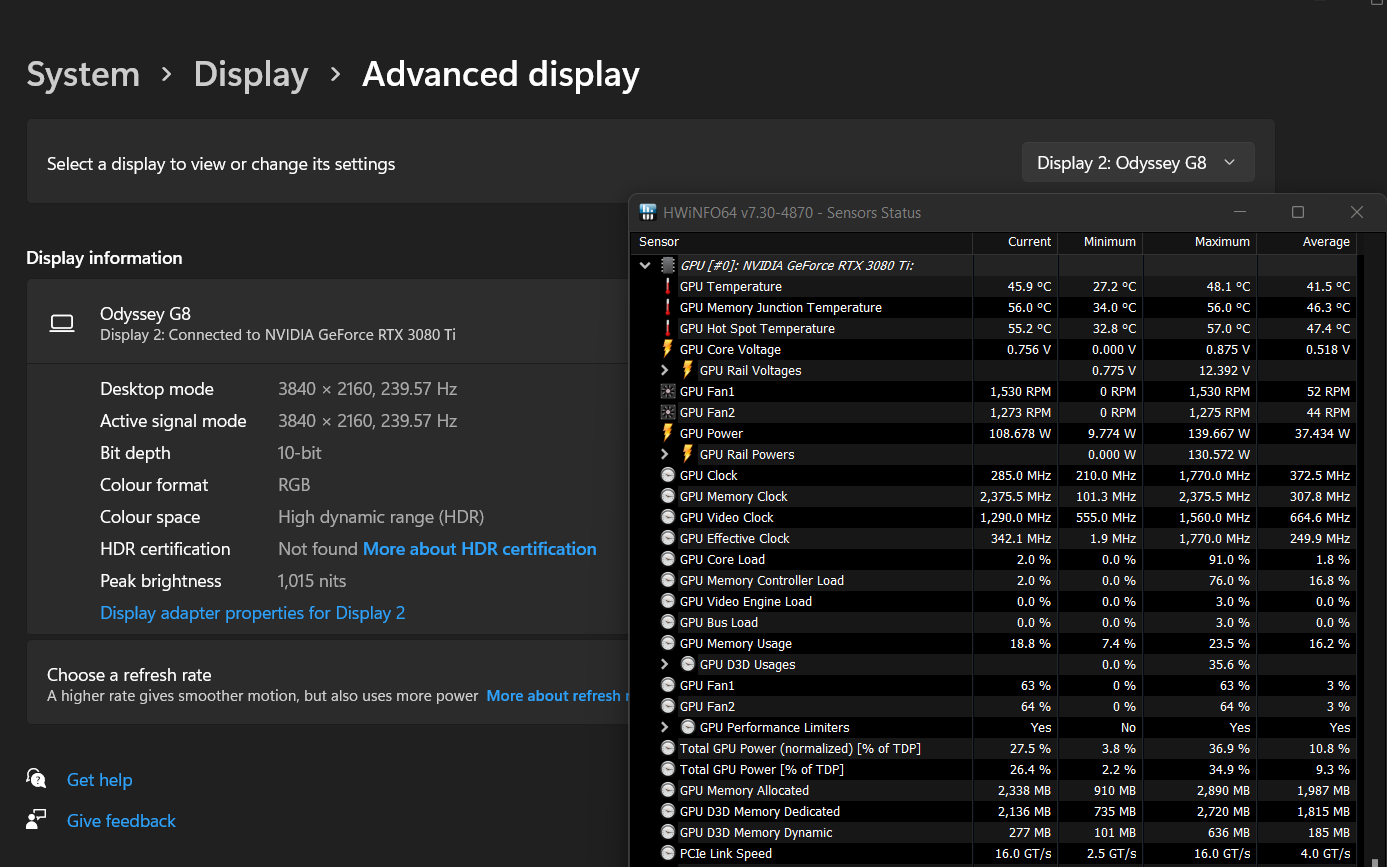The height and width of the screenshot is (867, 1387).
Task: Open Display adapter properties for Display 2
Action: point(252,612)
